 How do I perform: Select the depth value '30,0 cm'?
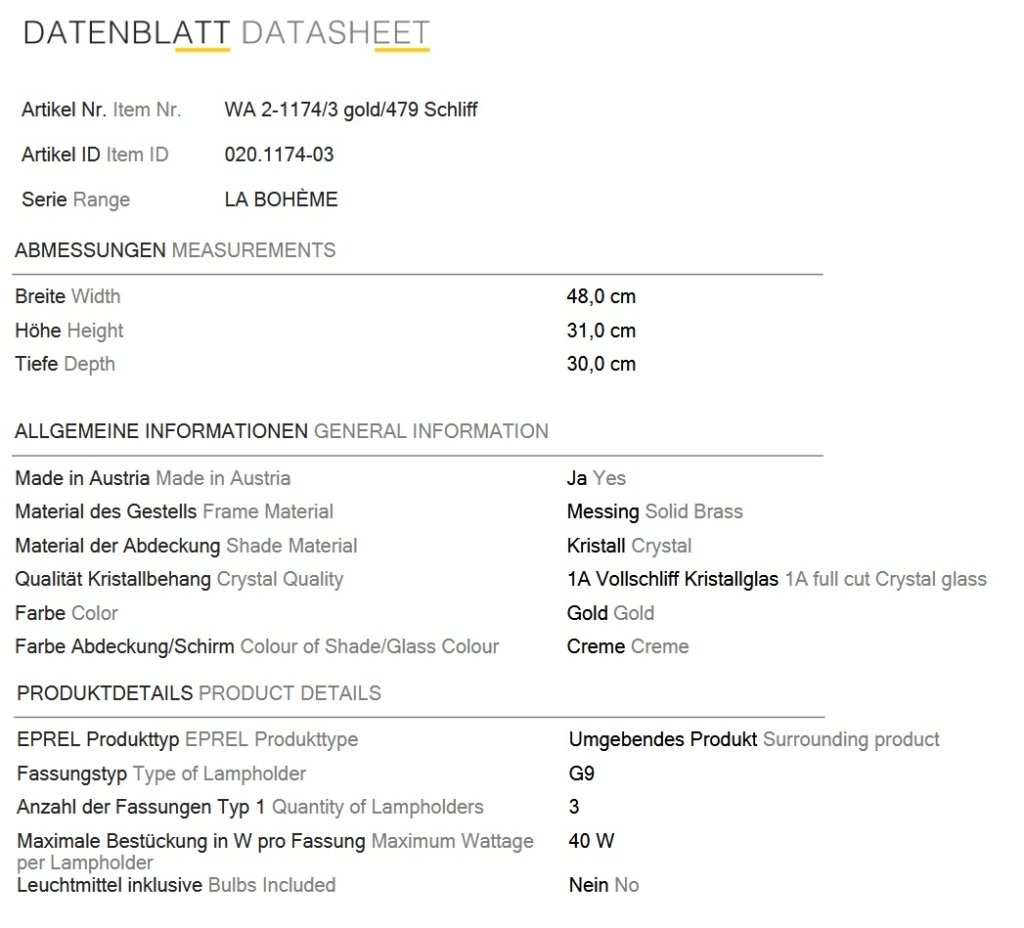[601, 364]
